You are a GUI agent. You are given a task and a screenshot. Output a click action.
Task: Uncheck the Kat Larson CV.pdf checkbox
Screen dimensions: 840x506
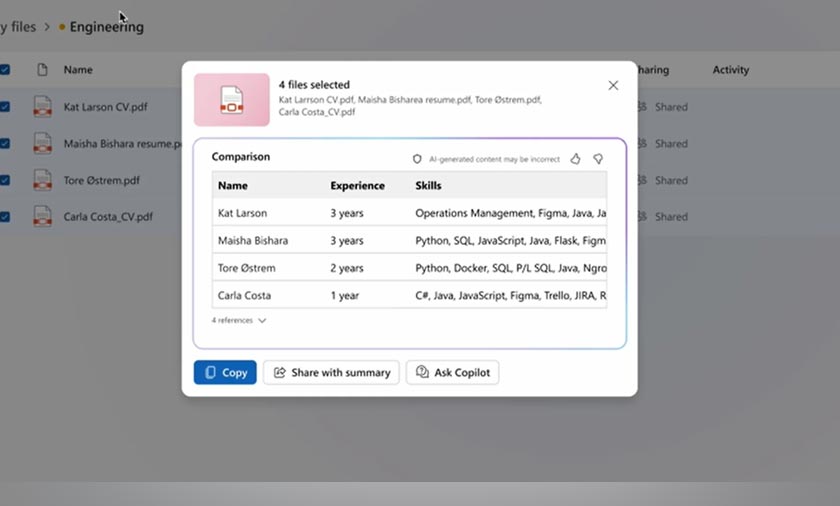(x=5, y=107)
